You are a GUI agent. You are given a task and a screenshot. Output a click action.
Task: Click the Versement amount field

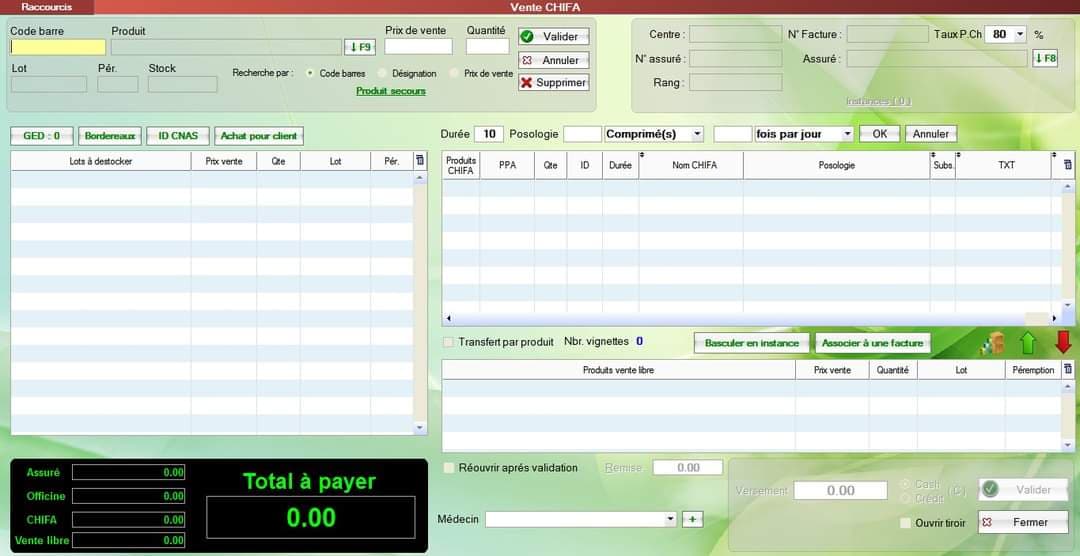click(x=840, y=491)
